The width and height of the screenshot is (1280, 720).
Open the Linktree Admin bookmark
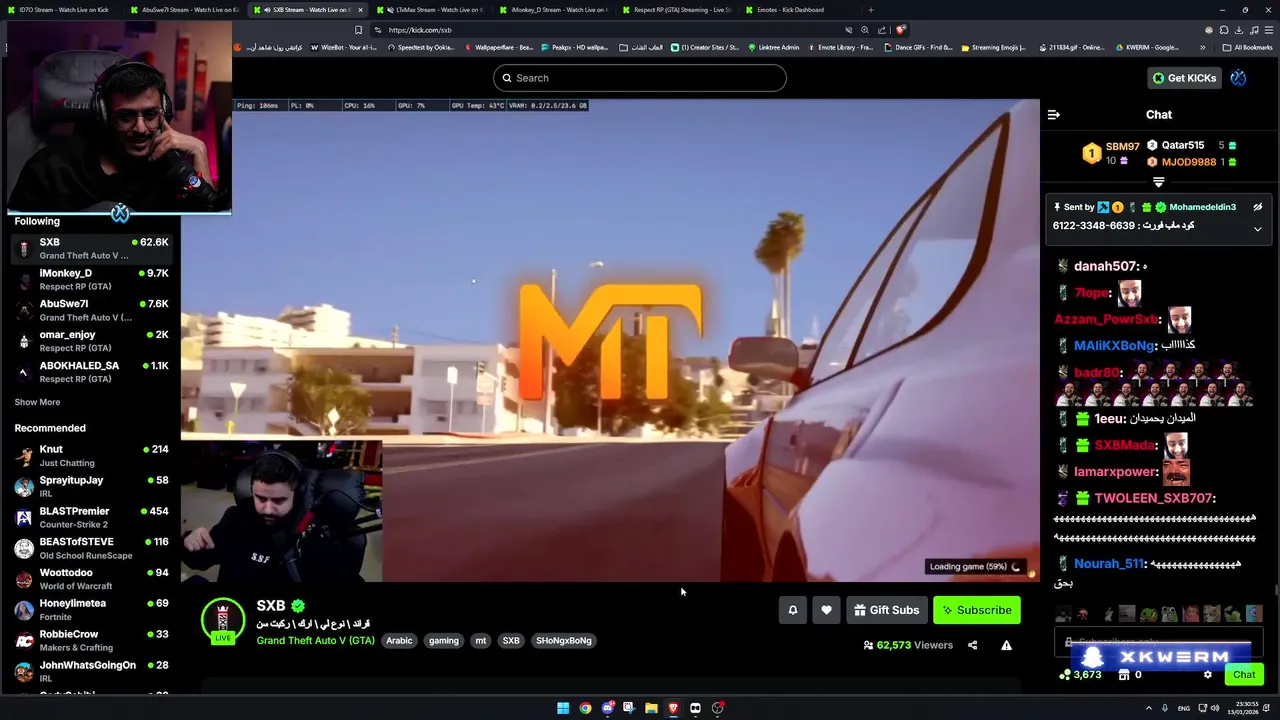click(x=773, y=47)
